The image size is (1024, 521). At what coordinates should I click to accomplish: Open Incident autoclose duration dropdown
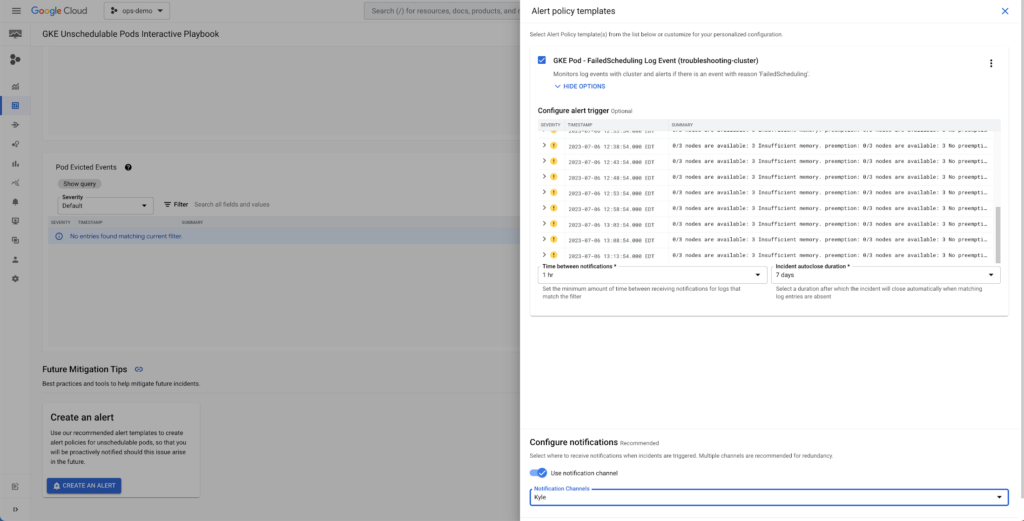pos(886,275)
